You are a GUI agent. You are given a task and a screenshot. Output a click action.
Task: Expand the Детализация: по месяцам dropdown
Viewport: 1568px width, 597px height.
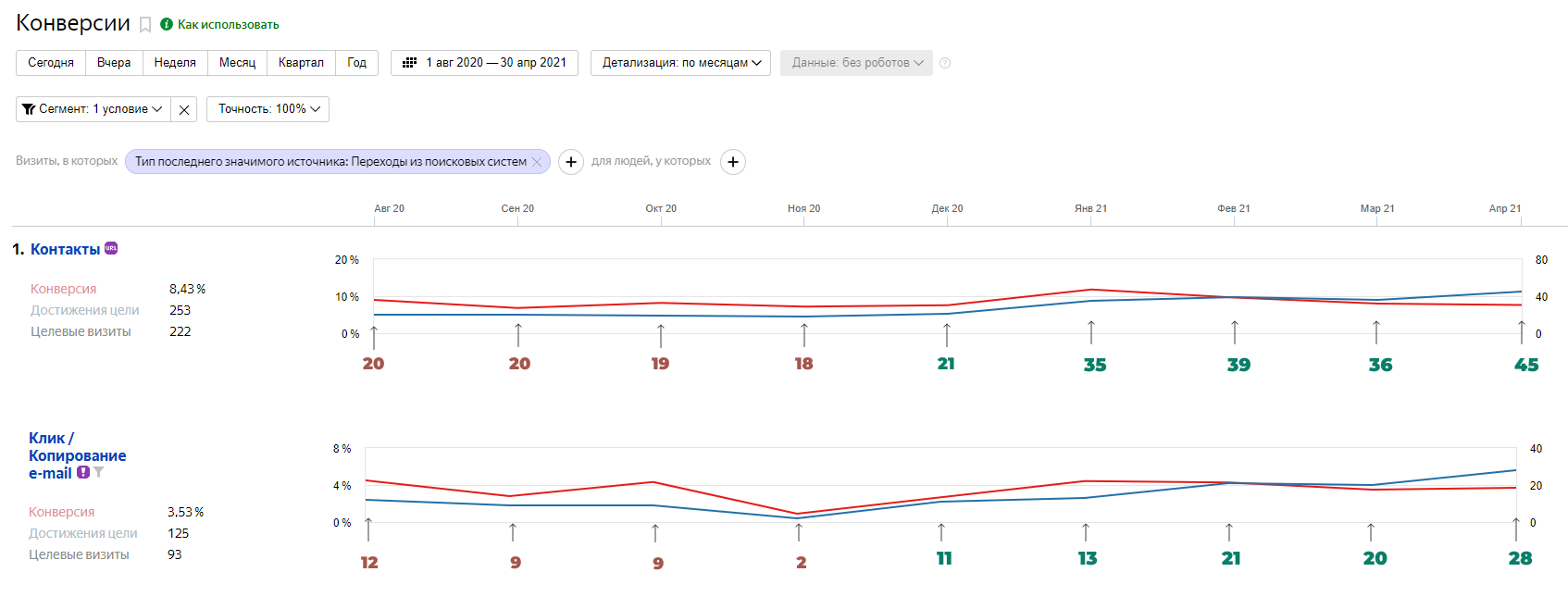tap(680, 63)
